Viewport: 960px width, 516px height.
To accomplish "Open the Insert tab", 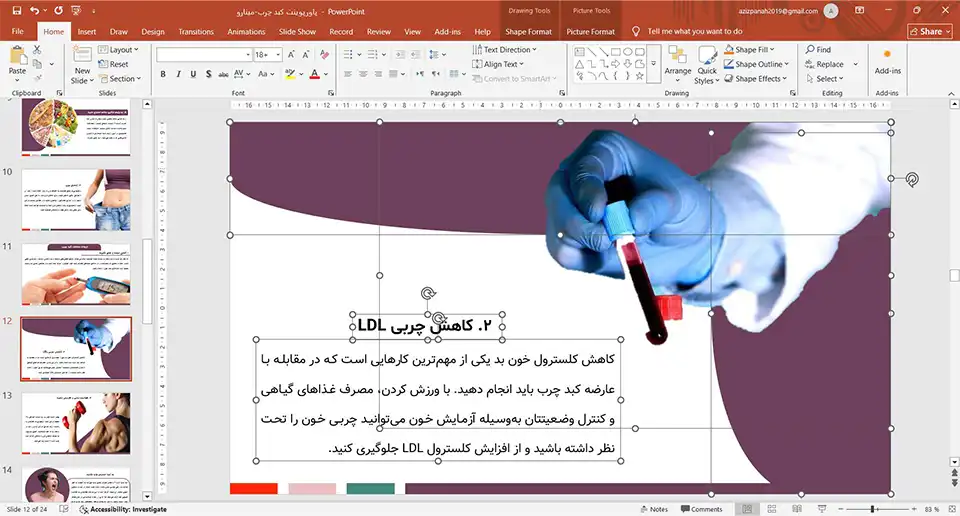I will click(86, 31).
